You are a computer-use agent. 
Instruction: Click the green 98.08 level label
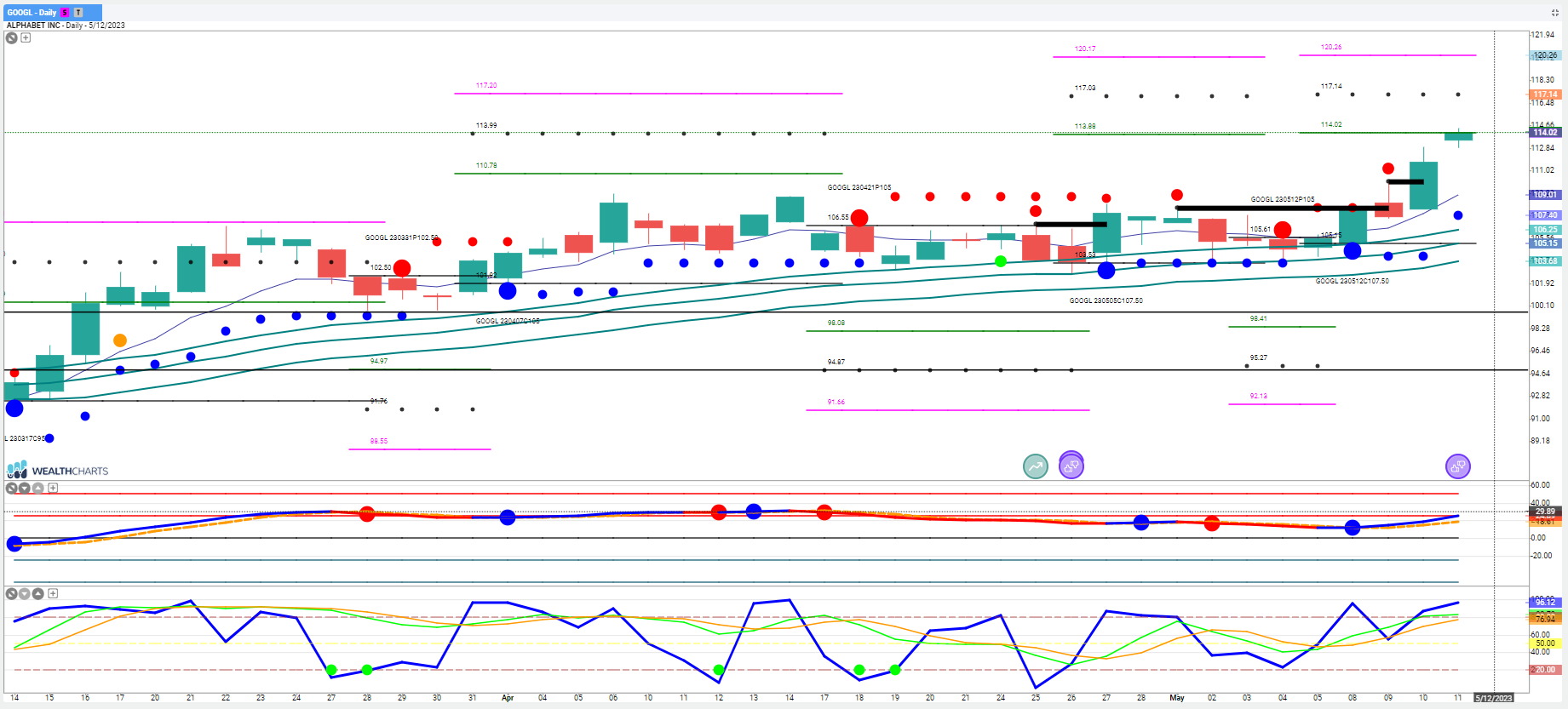pyautogui.click(x=836, y=323)
